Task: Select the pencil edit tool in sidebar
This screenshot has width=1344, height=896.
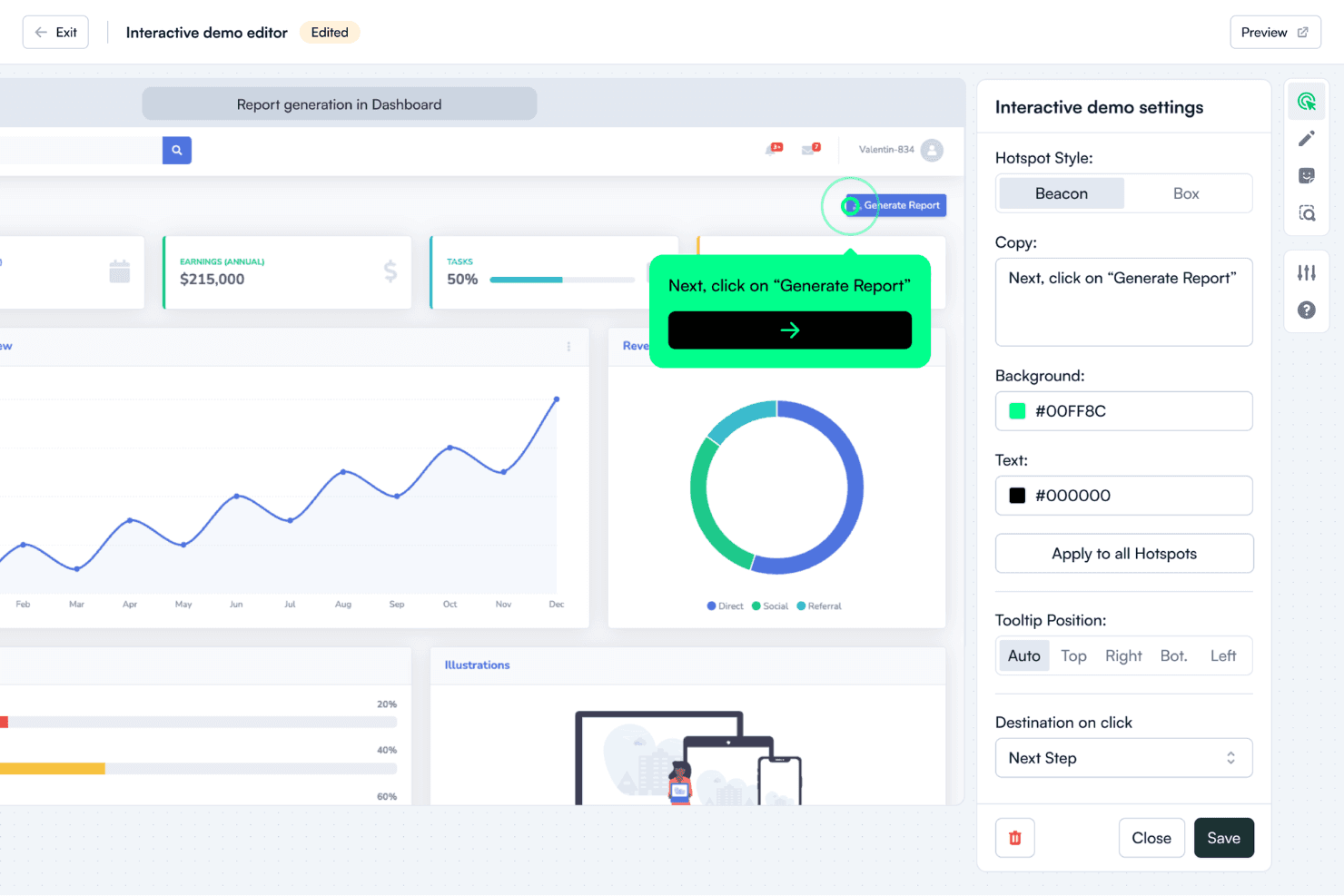Action: 1306,139
